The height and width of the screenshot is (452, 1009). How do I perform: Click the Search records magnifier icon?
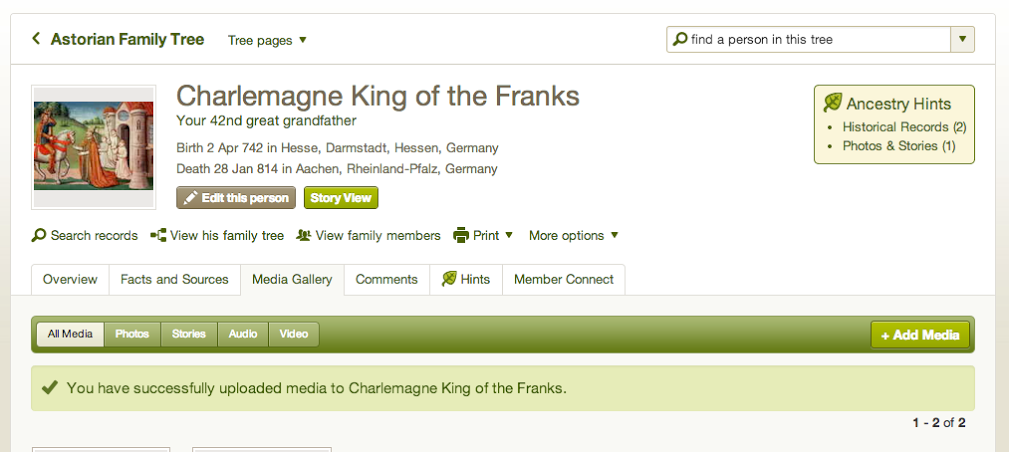[x=39, y=236]
